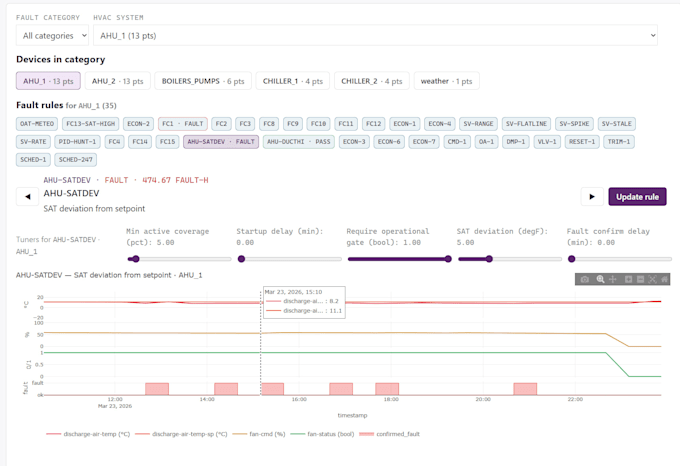
Task: Open the FC1 FAULT rule chip
Action: pos(183,124)
